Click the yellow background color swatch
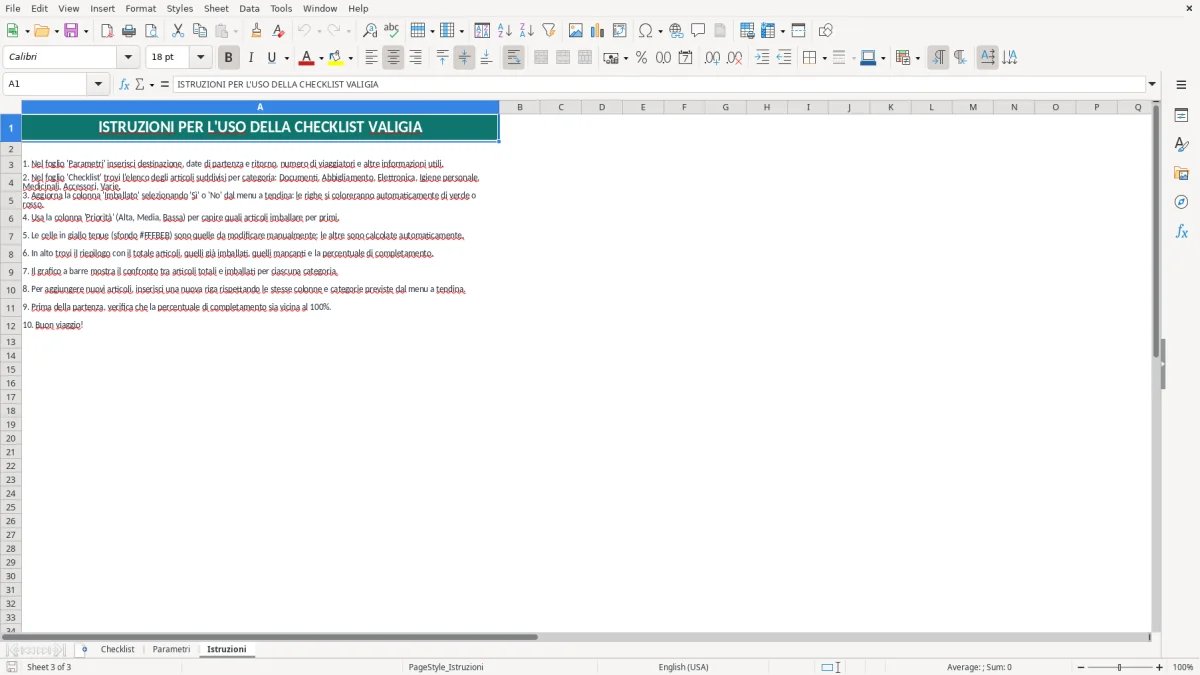Image resolution: width=1200 pixels, height=675 pixels. (337, 58)
